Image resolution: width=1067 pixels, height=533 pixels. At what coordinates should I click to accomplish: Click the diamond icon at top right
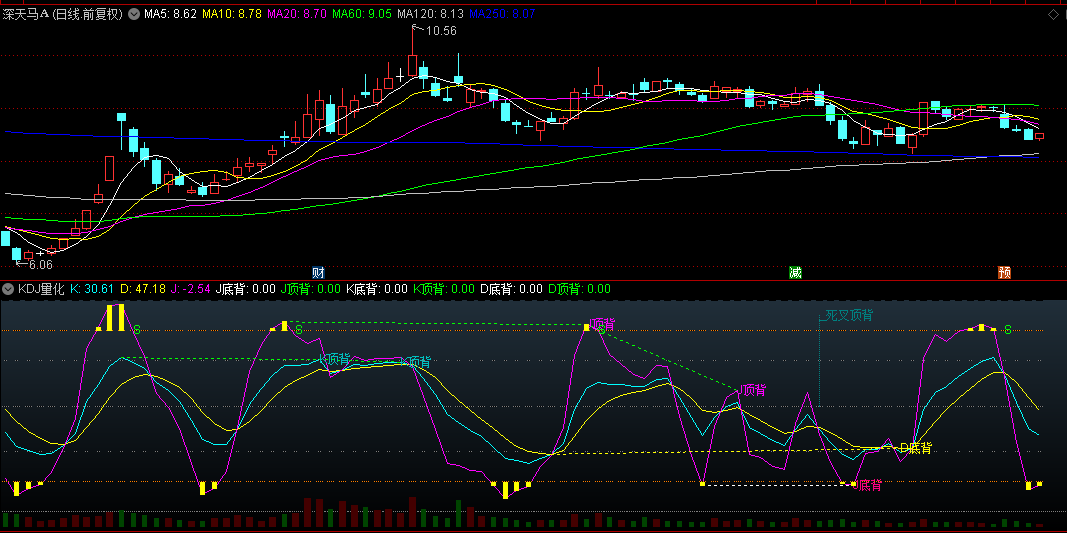tap(1053, 14)
